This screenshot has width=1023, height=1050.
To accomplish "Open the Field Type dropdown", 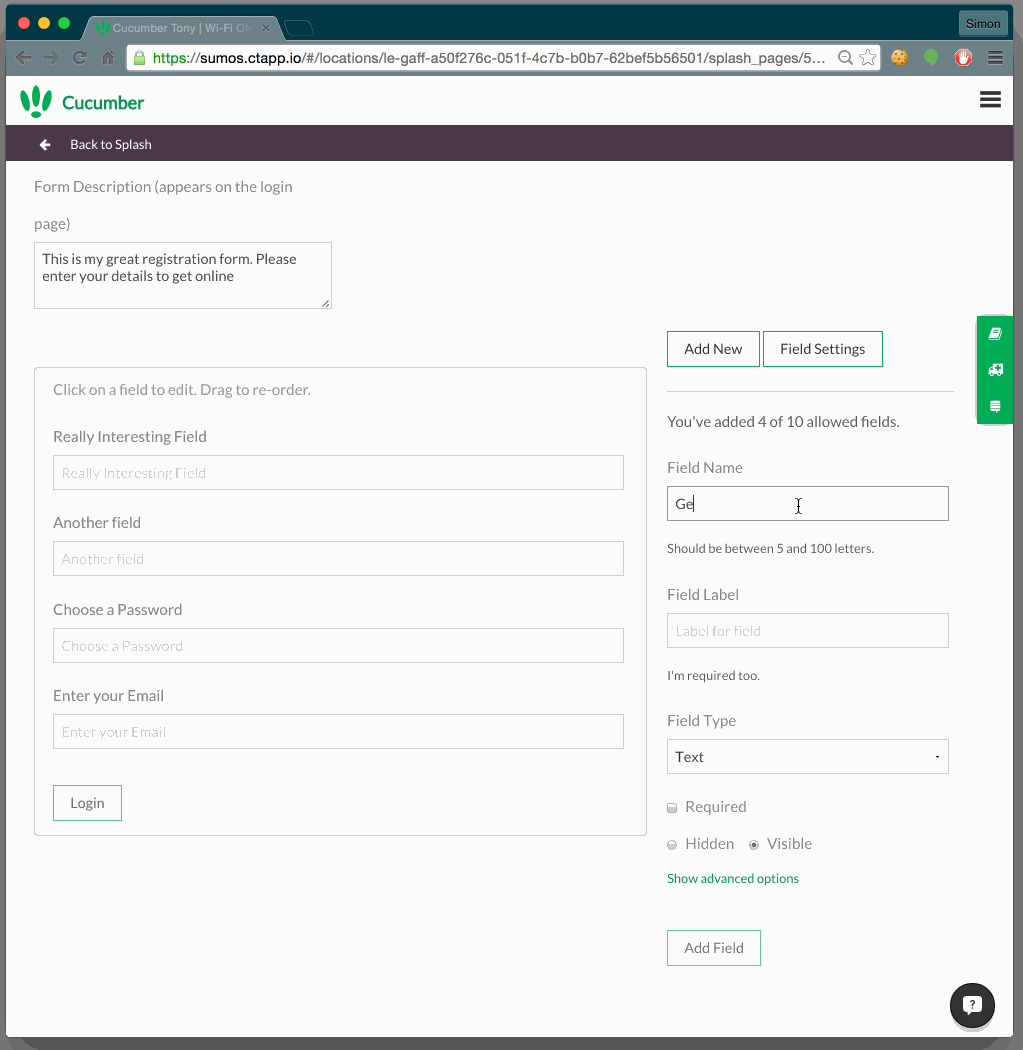I will click(x=807, y=757).
